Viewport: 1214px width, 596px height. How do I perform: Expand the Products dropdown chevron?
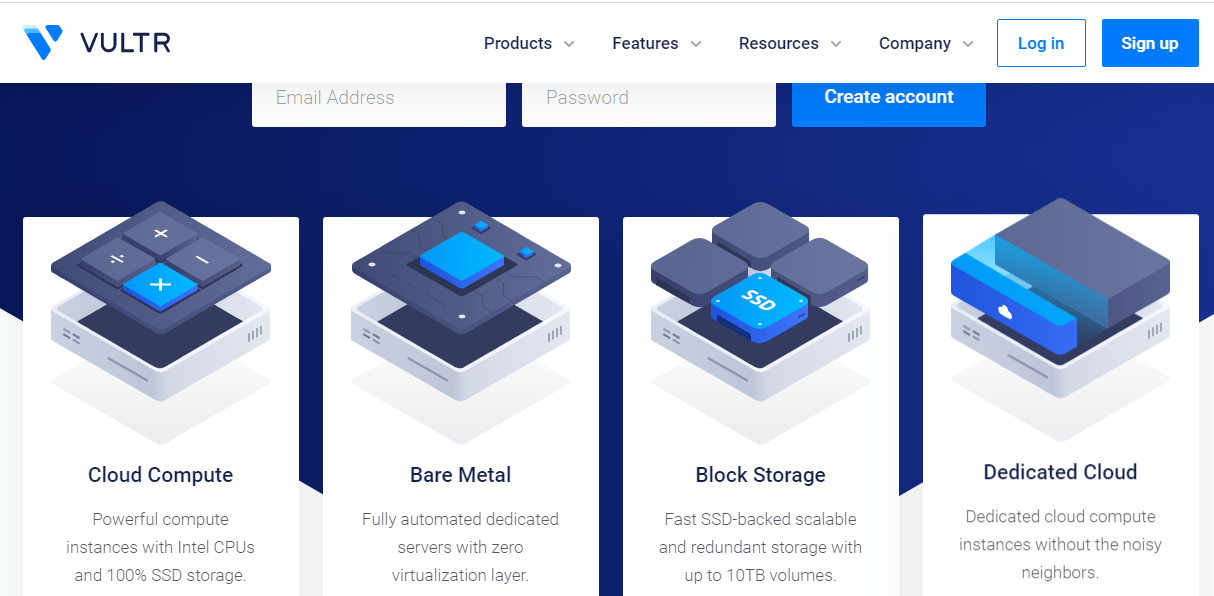(569, 44)
